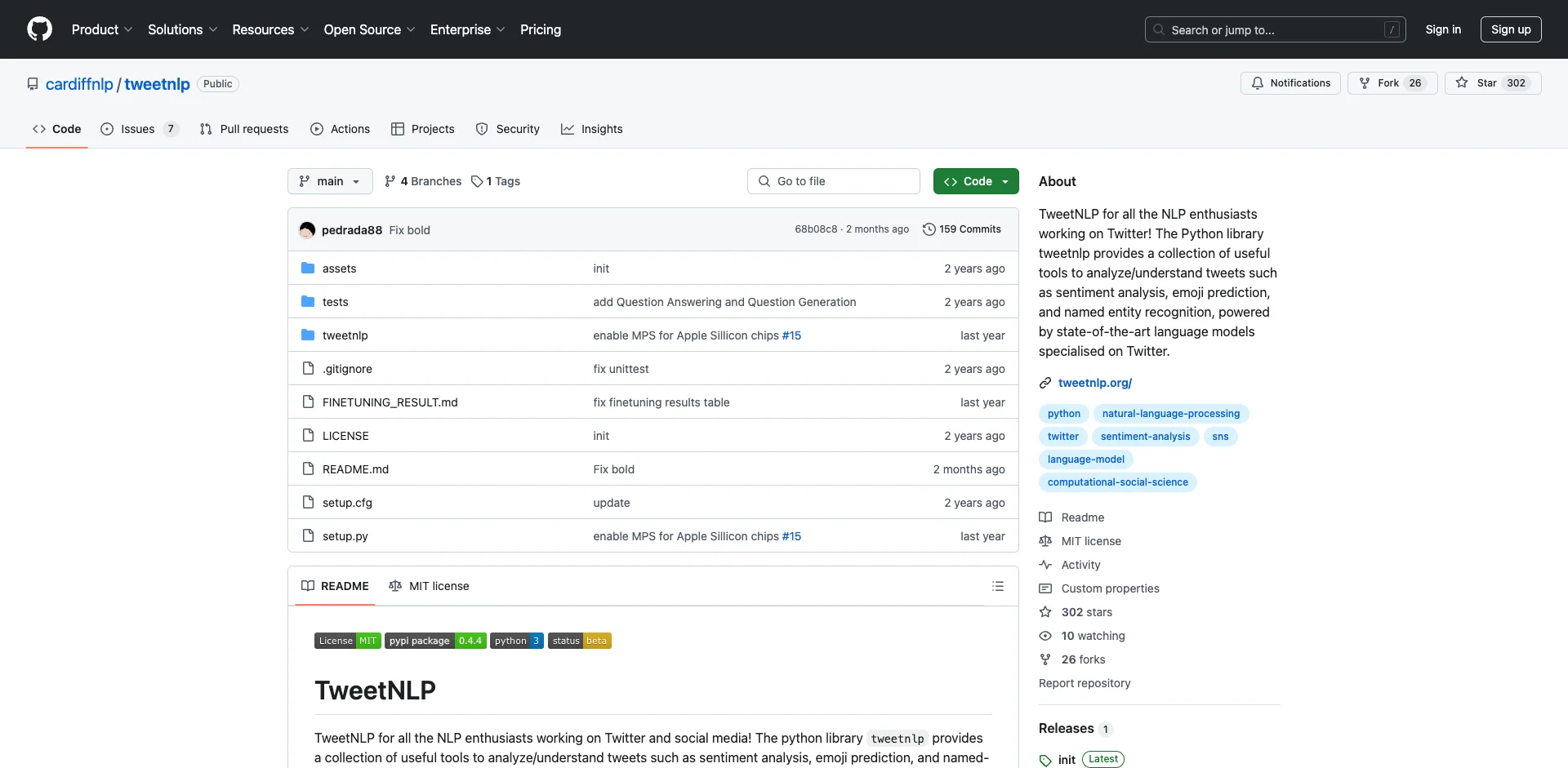
Task: Expand the green Code download dropdown
Action: (x=976, y=181)
